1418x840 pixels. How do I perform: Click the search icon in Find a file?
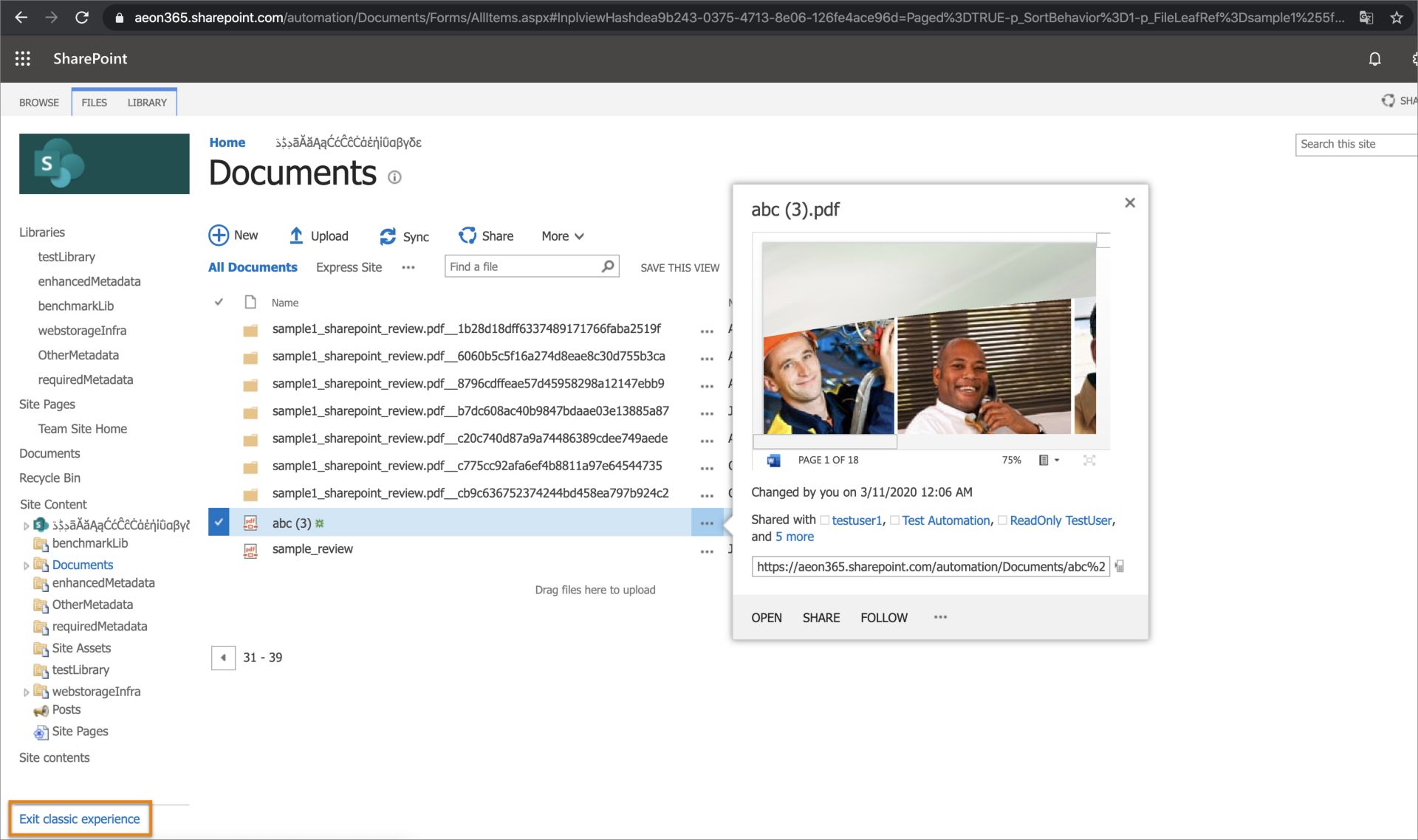click(x=607, y=266)
